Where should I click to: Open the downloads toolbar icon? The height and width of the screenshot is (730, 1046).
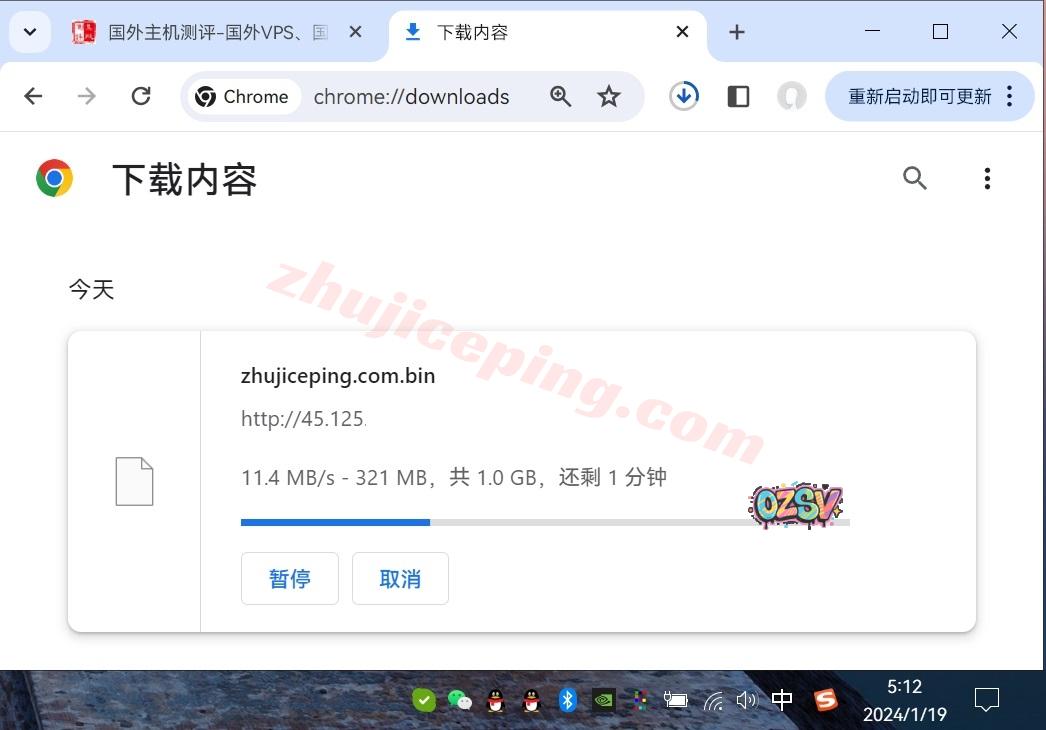[x=684, y=96]
